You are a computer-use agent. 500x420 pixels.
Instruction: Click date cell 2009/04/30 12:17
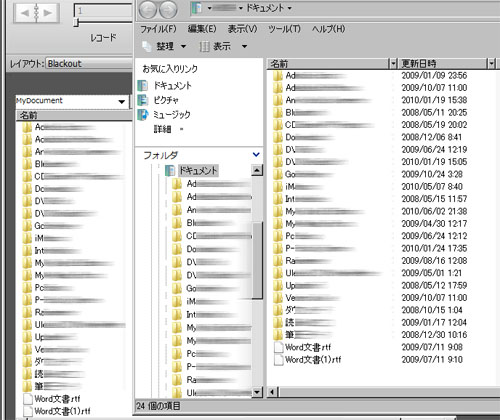[434, 223]
